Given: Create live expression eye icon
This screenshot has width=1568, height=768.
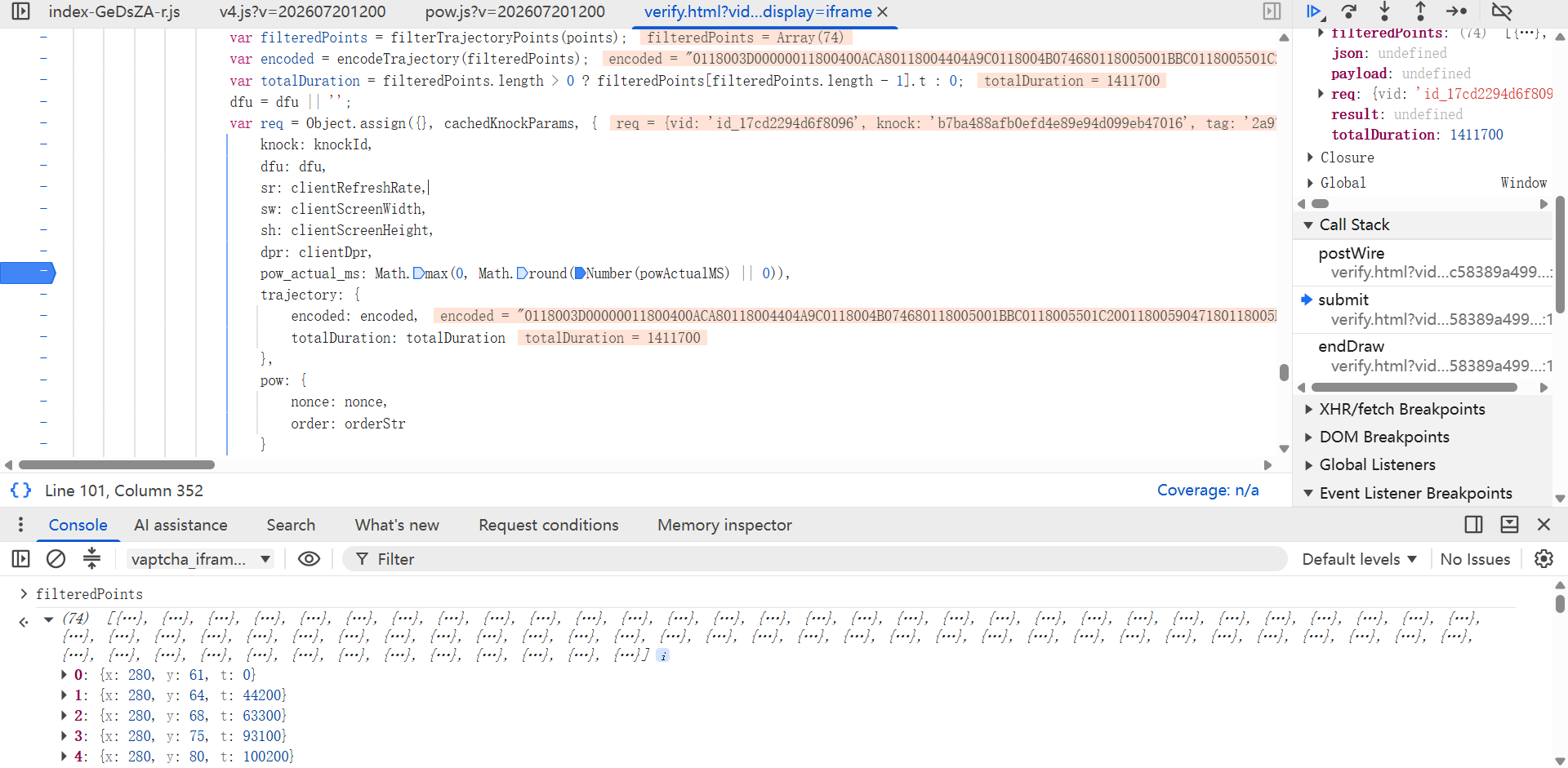Looking at the screenshot, I should click(309, 558).
